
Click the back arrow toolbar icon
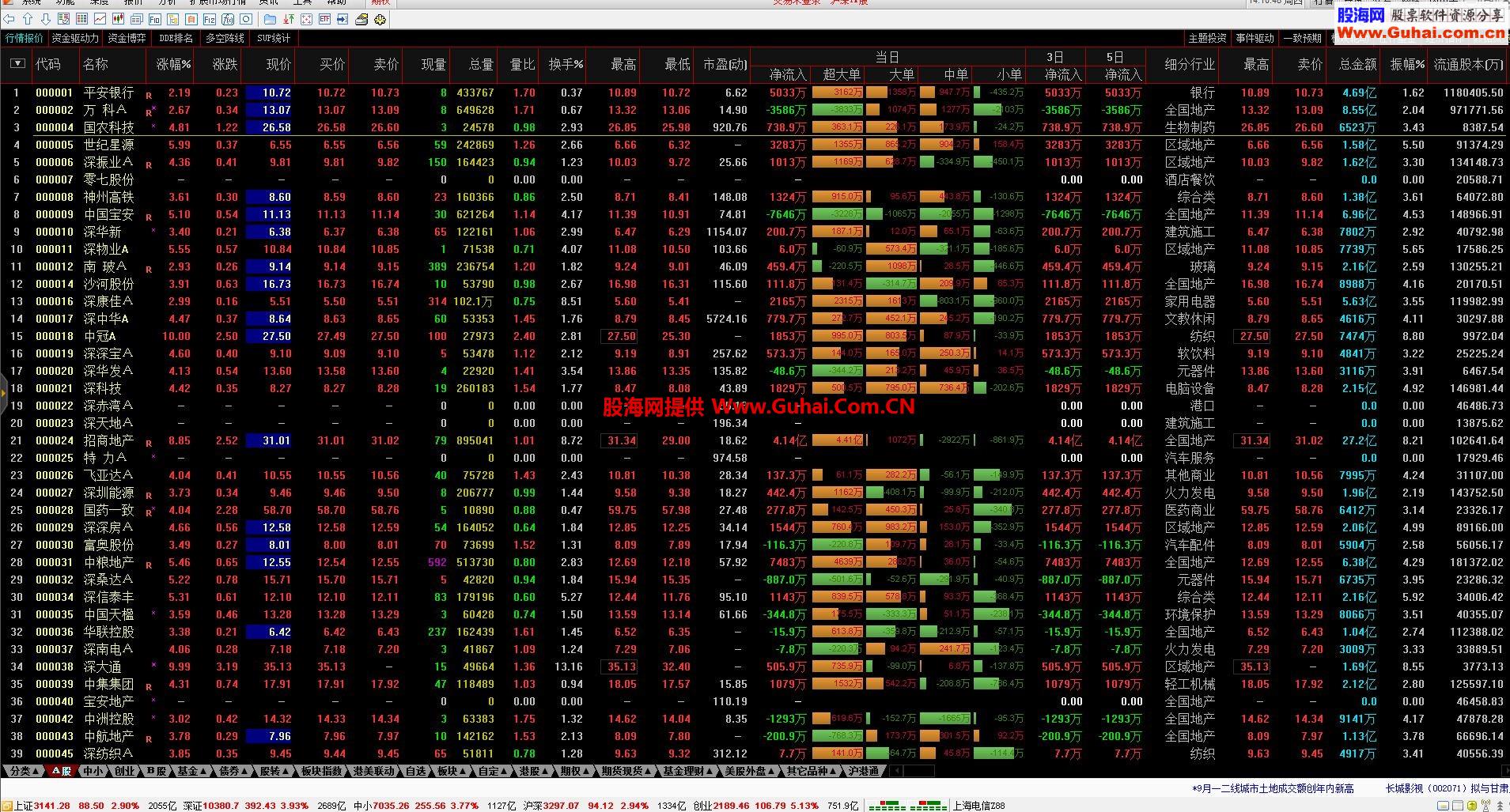(x=9, y=19)
